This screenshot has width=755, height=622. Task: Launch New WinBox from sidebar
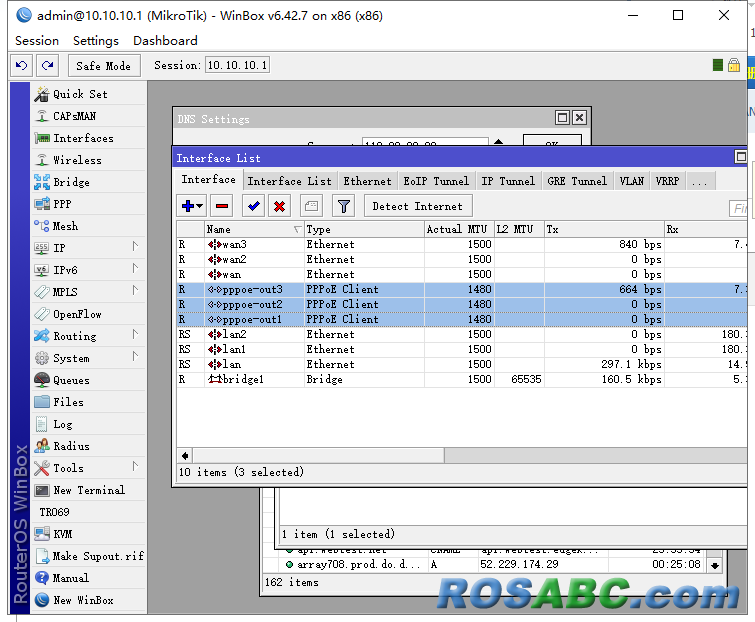[89, 600]
